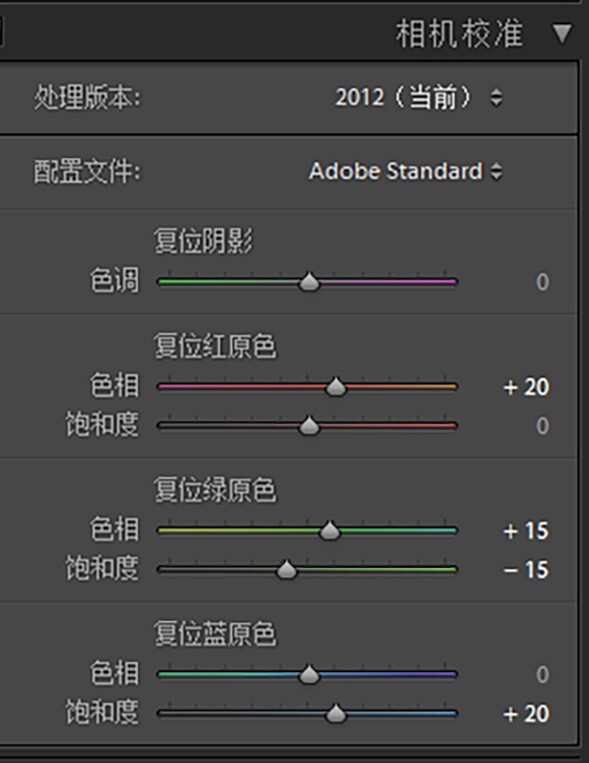Click the green primary 饱和度 slider handle
The width and height of the screenshot is (589, 763).
pyautogui.click(x=287, y=569)
